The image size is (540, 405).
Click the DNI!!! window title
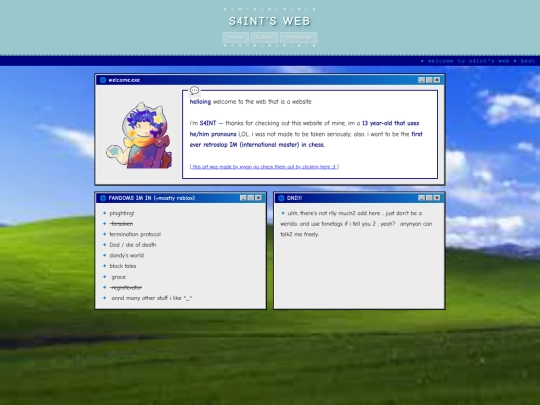(x=294, y=198)
